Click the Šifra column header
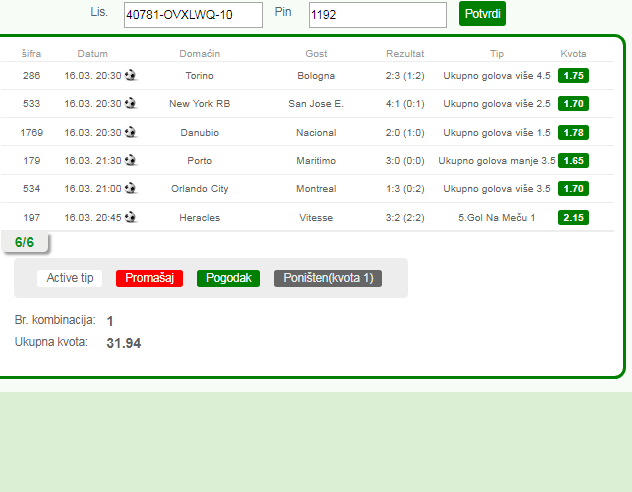Image resolution: width=632 pixels, height=492 pixels. 31,54
